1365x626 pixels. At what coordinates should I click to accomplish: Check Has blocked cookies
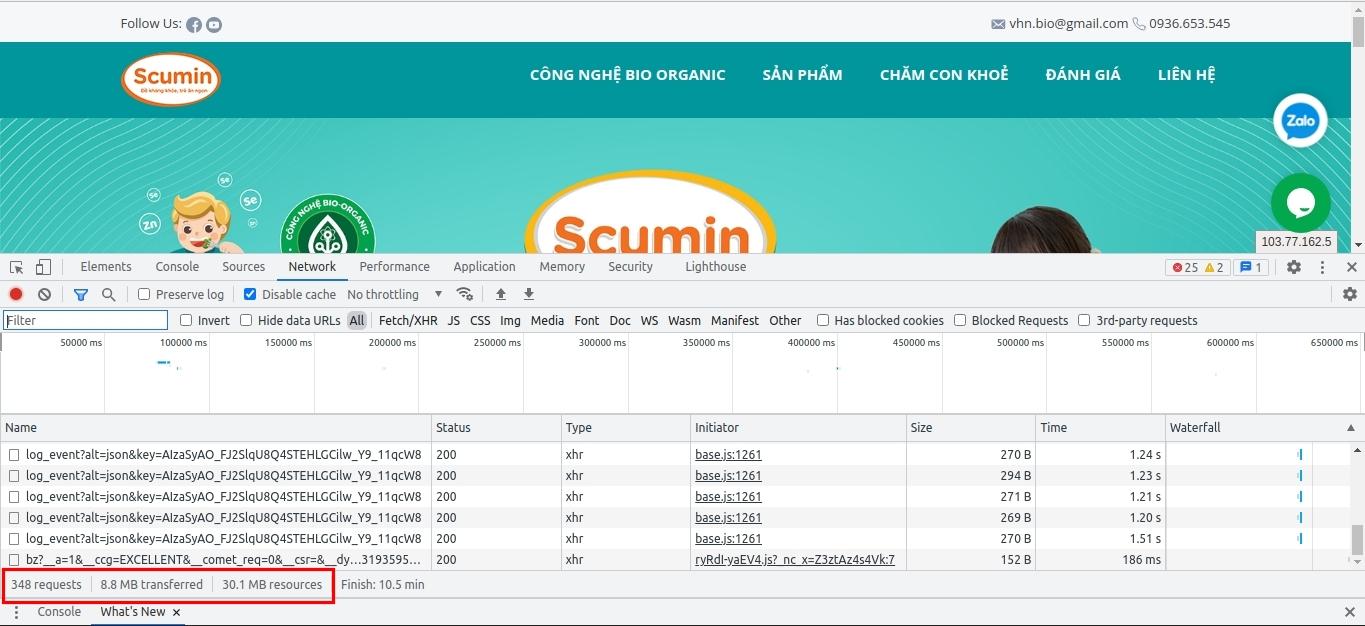tap(823, 320)
